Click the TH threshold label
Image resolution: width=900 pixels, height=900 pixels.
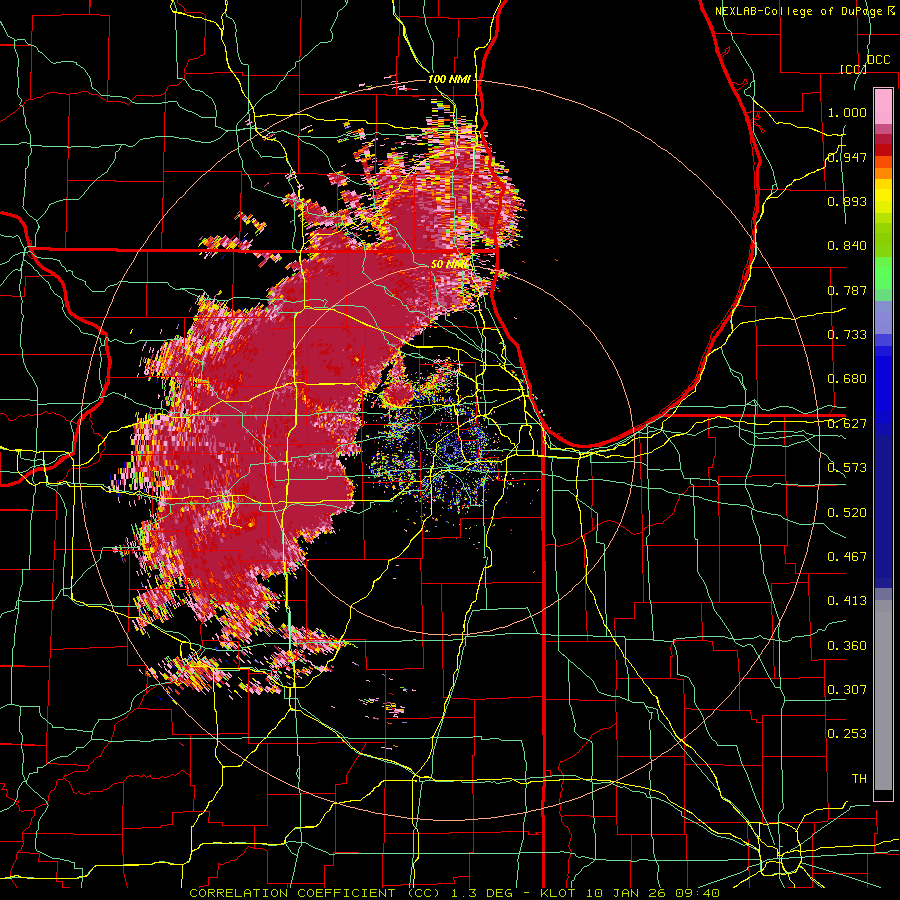point(859,779)
